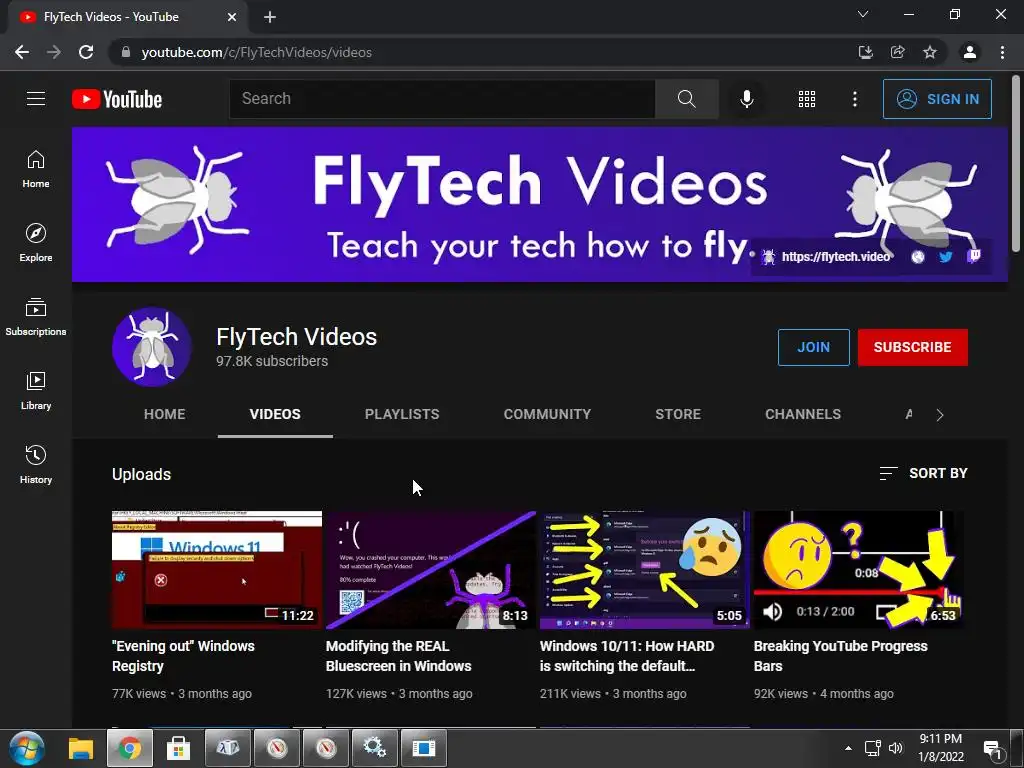1024x768 pixels.
Task: Open "Evening out" Windows Registry video title
Action: (184, 656)
